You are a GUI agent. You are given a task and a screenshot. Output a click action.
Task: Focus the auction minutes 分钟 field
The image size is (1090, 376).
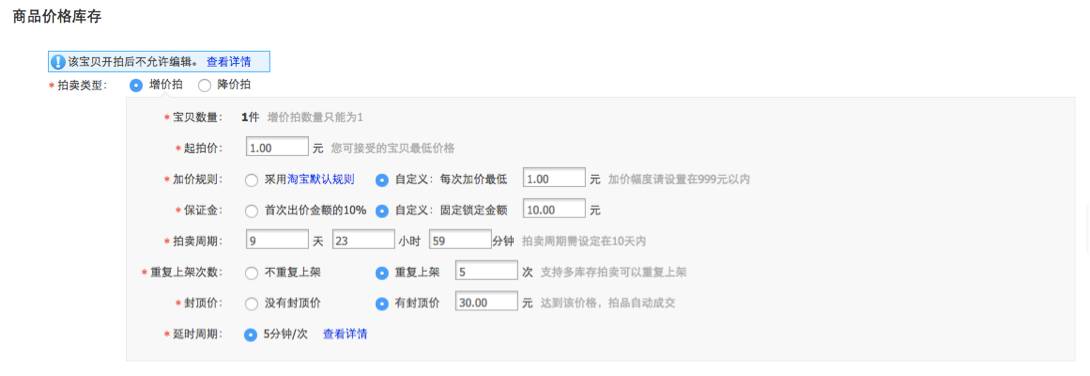461,240
